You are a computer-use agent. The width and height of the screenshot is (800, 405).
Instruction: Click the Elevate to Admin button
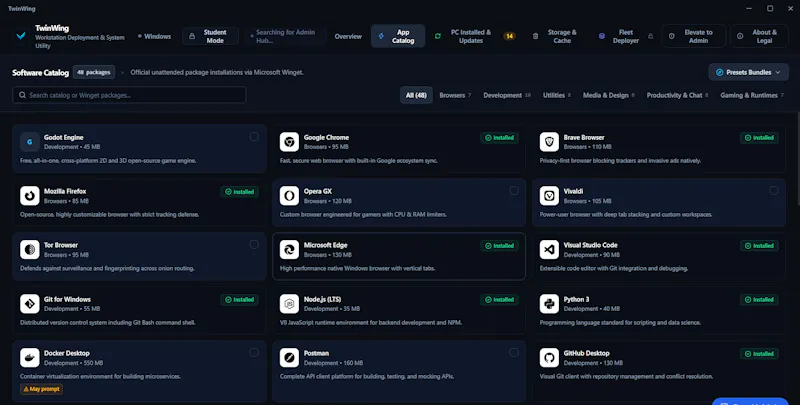[694, 36]
